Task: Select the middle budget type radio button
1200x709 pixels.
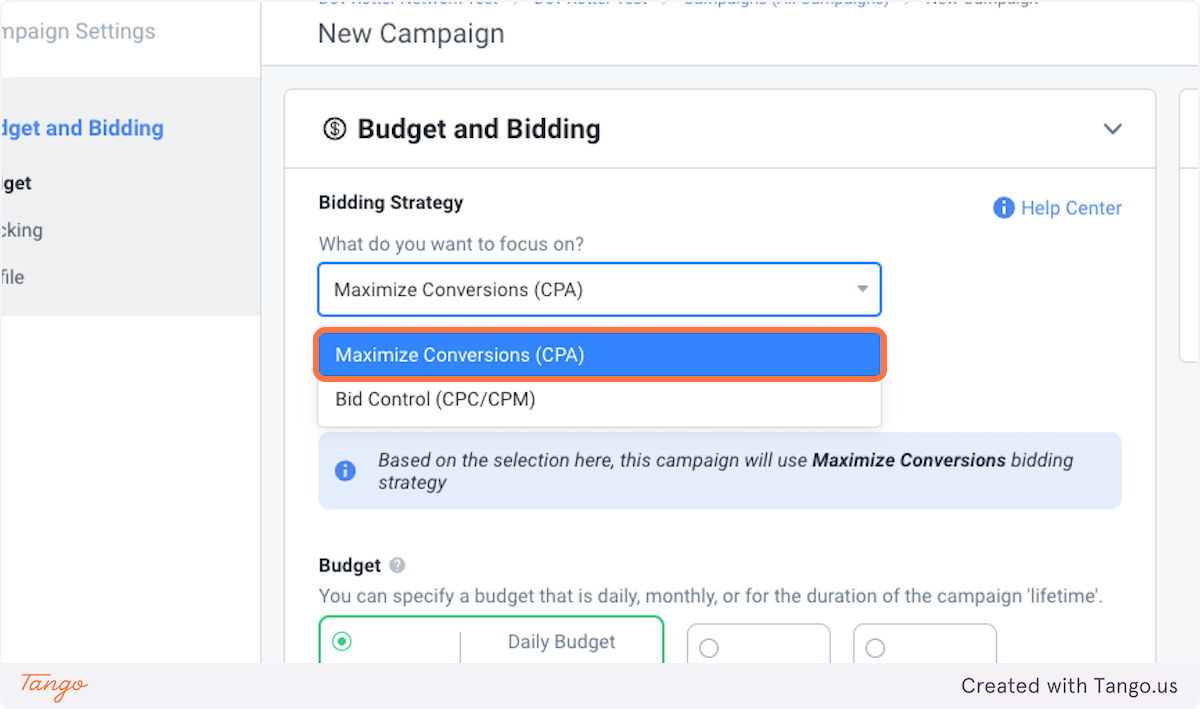Action: [709, 648]
